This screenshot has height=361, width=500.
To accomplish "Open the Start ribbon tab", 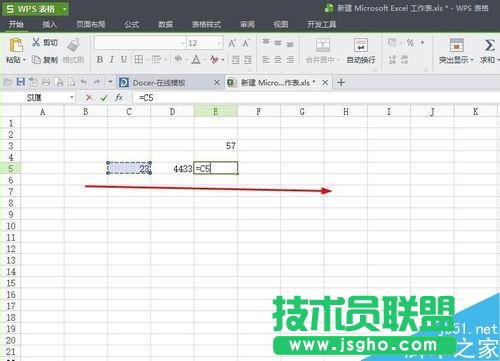I will coord(16,24).
